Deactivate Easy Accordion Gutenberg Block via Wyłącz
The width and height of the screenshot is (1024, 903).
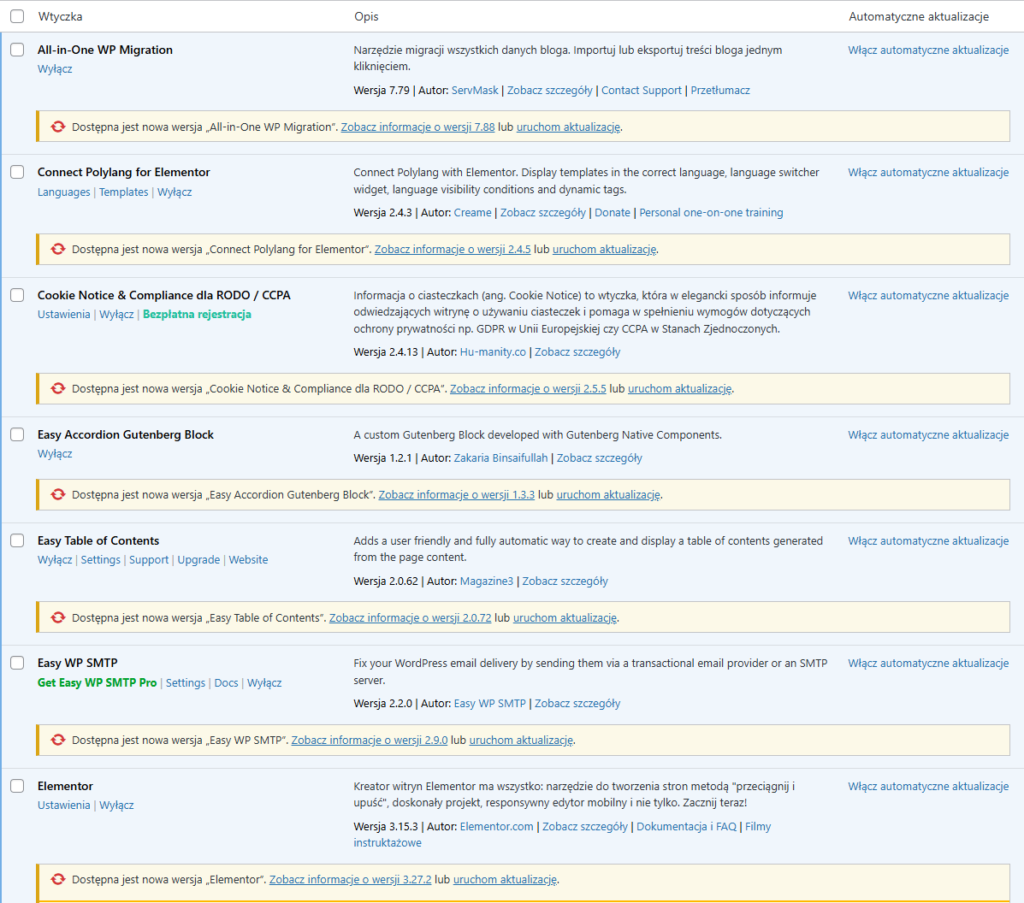click(x=55, y=454)
